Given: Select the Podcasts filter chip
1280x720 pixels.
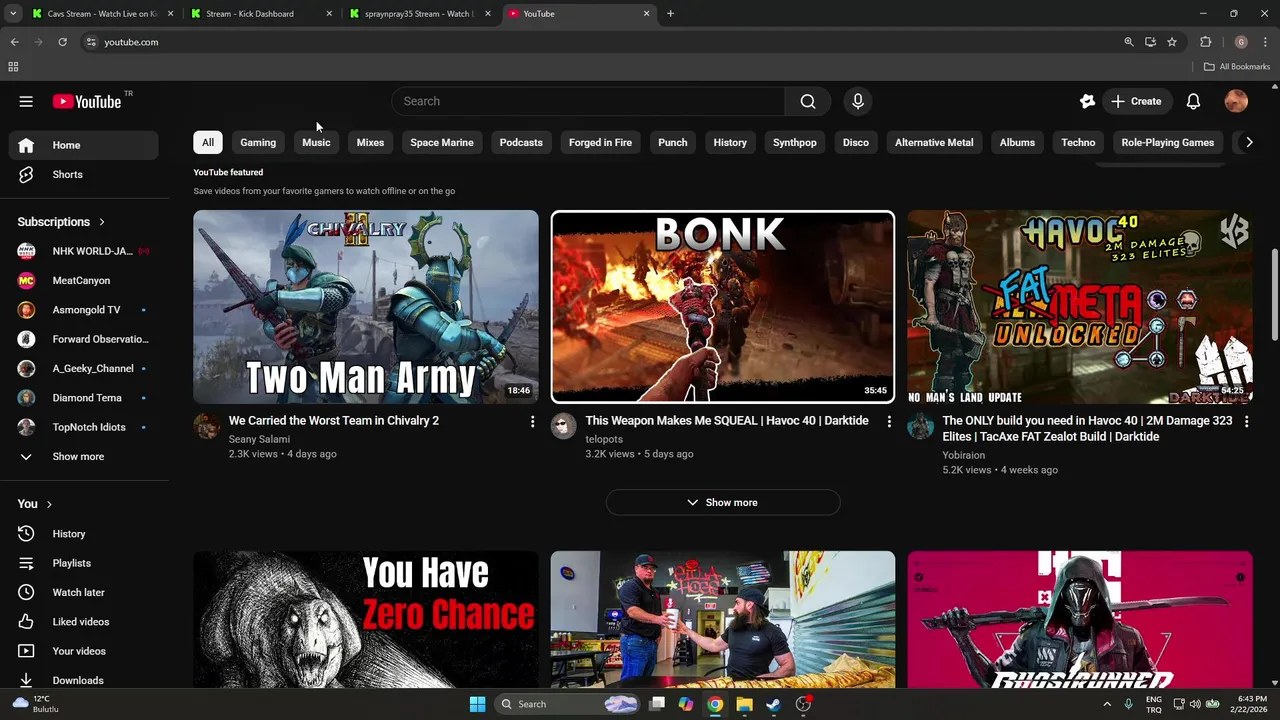Looking at the screenshot, I should tap(521, 142).
